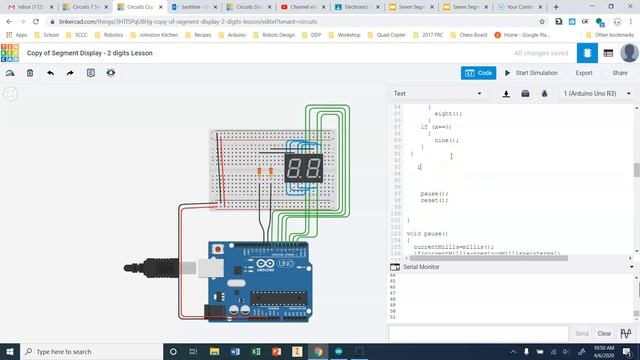This screenshot has width=640, height=360.
Task: Click the pause(); code line
Action: (x=434, y=193)
